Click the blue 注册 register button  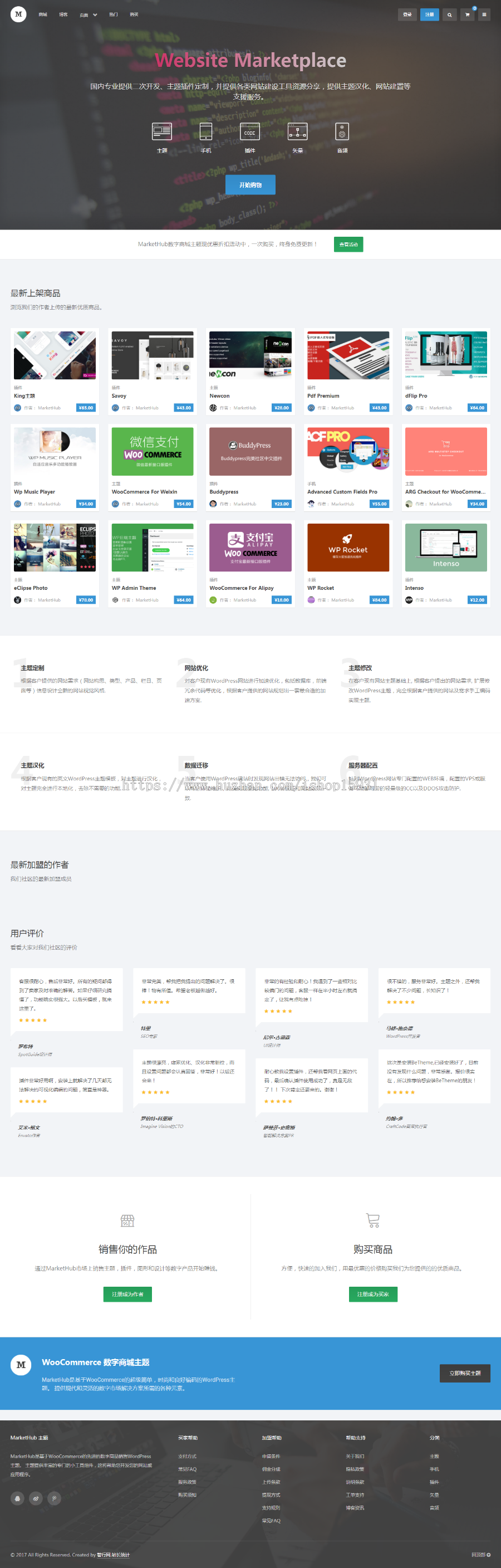point(429,14)
